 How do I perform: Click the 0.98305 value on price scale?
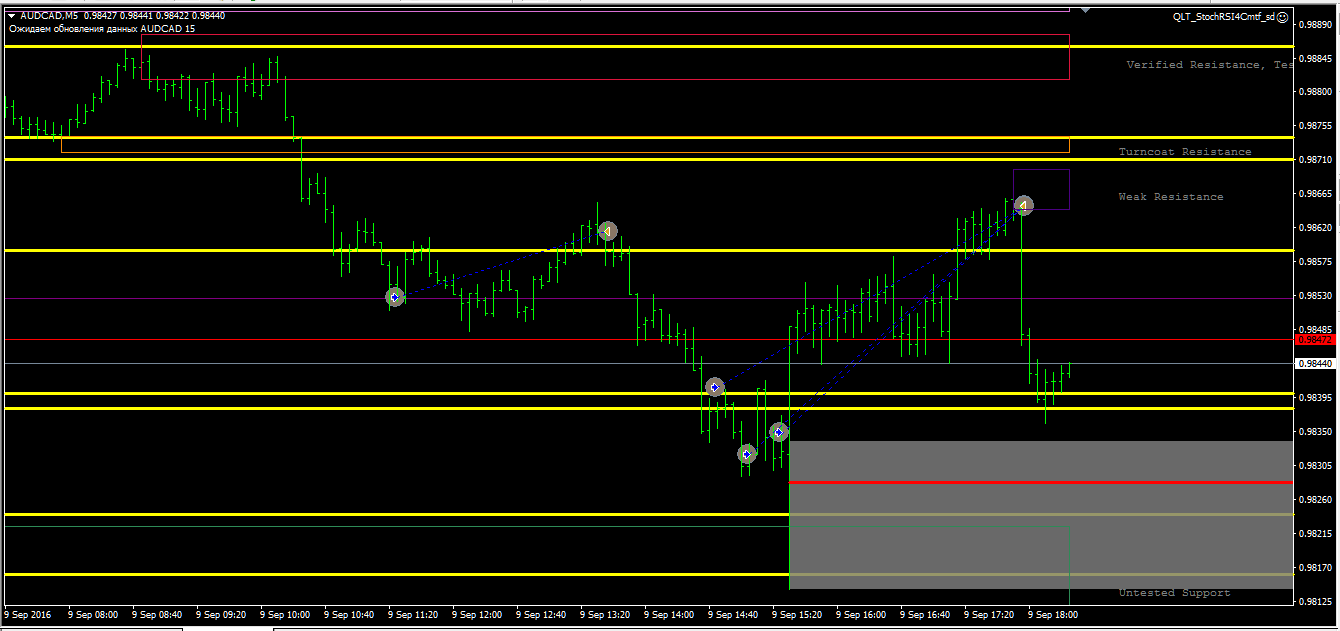click(1315, 466)
